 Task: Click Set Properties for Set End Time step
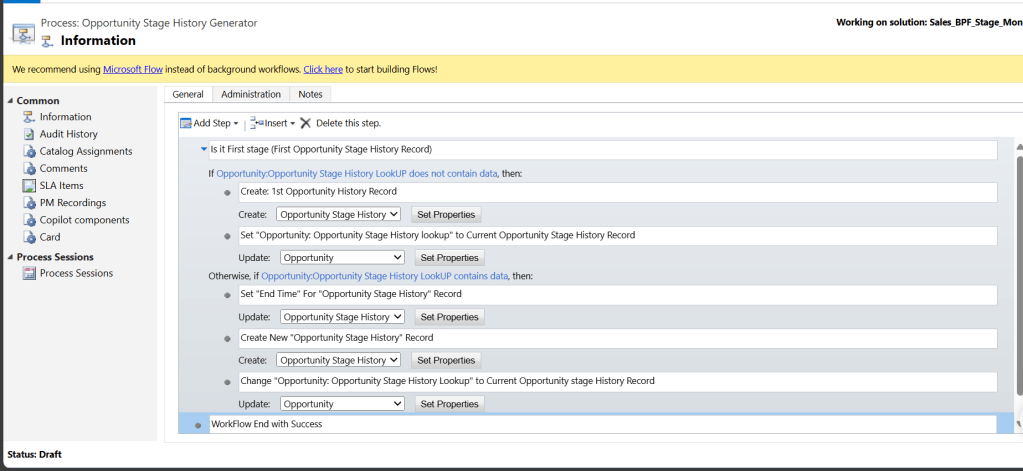click(x=450, y=317)
